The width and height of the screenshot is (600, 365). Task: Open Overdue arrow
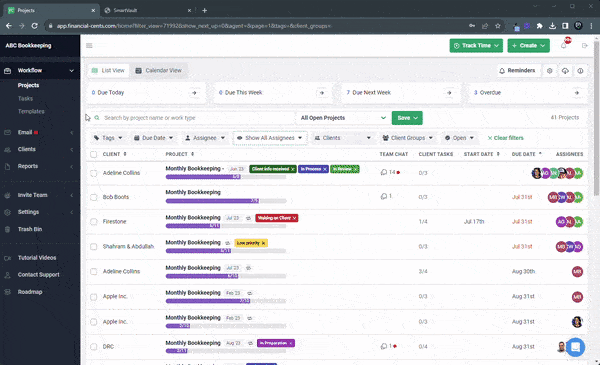tap(577, 93)
